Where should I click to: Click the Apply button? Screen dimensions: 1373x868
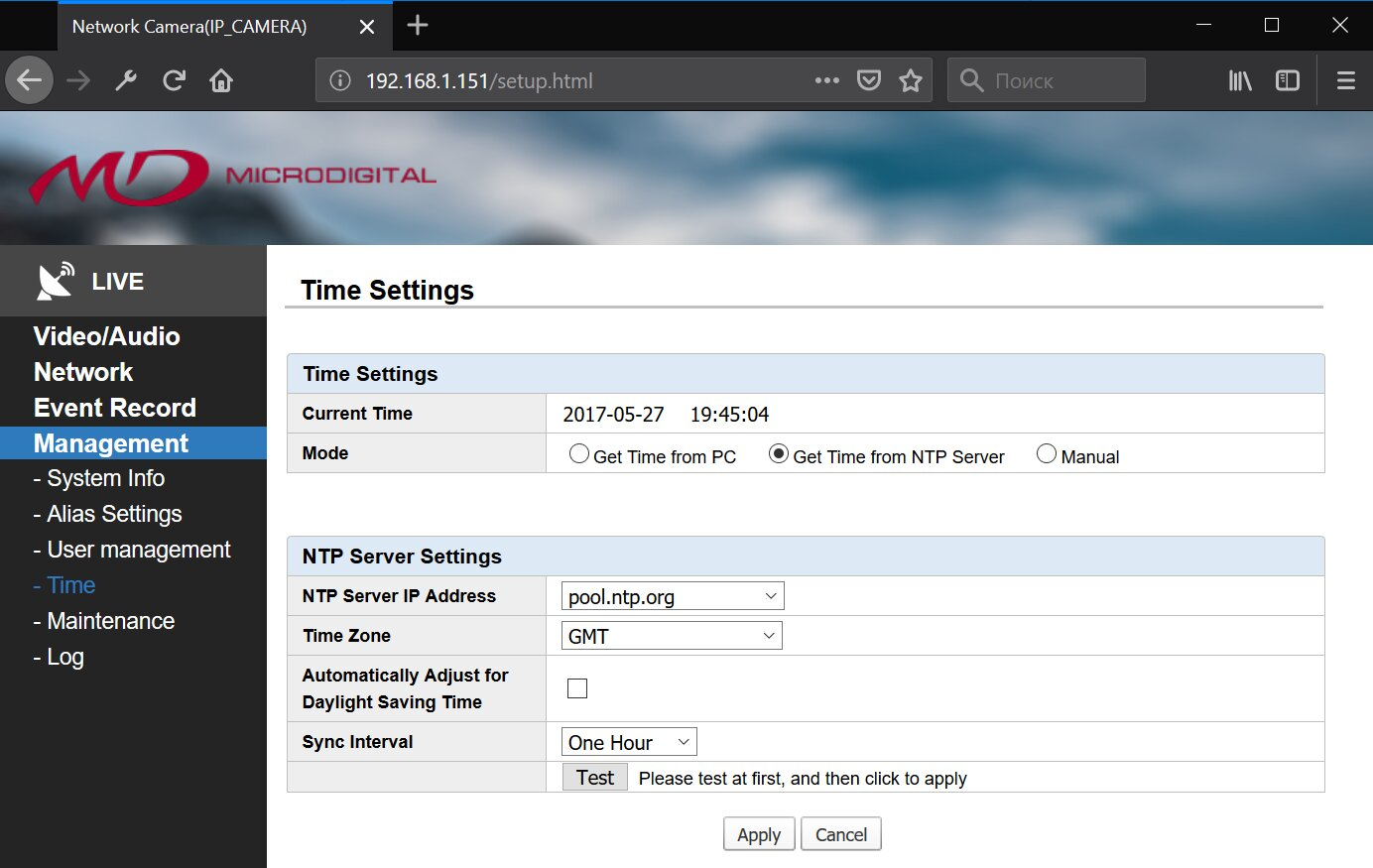pos(759,834)
